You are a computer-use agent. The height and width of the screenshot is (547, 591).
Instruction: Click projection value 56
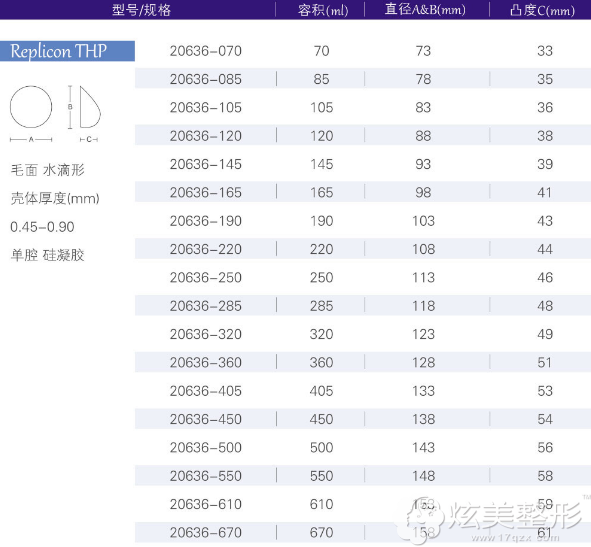(545, 447)
